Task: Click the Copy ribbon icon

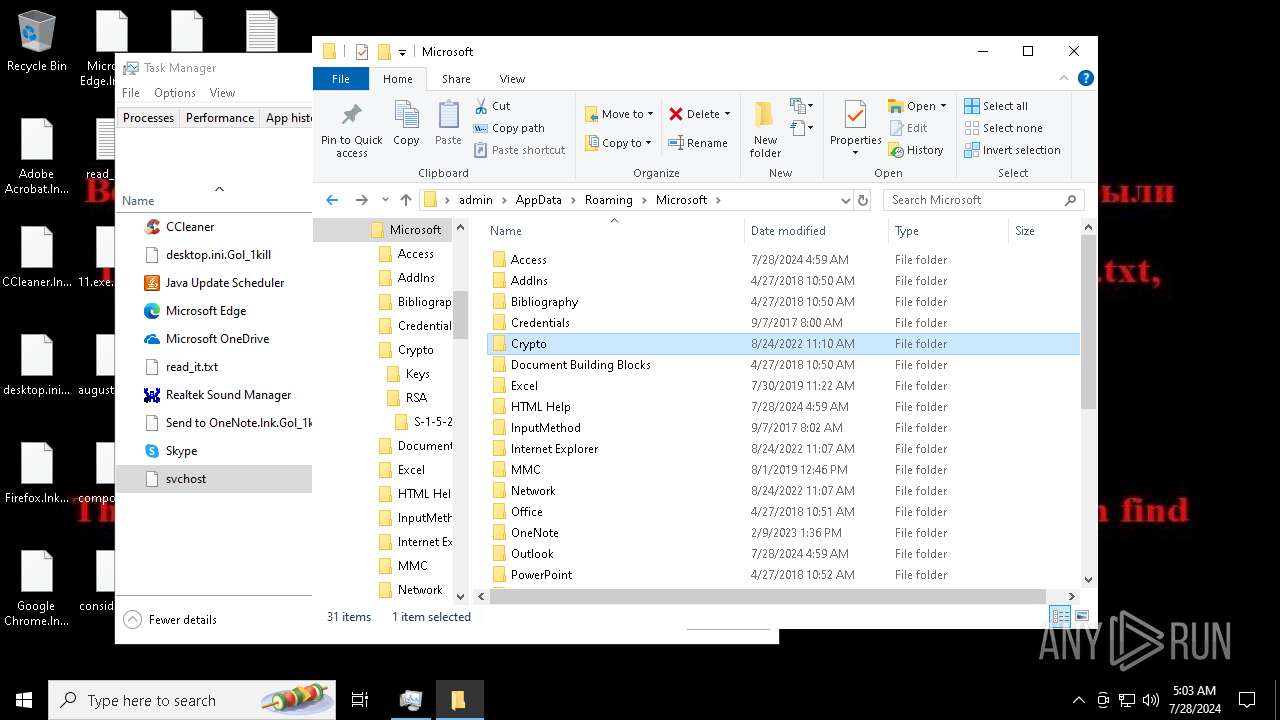Action: click(x=406, y=115)
